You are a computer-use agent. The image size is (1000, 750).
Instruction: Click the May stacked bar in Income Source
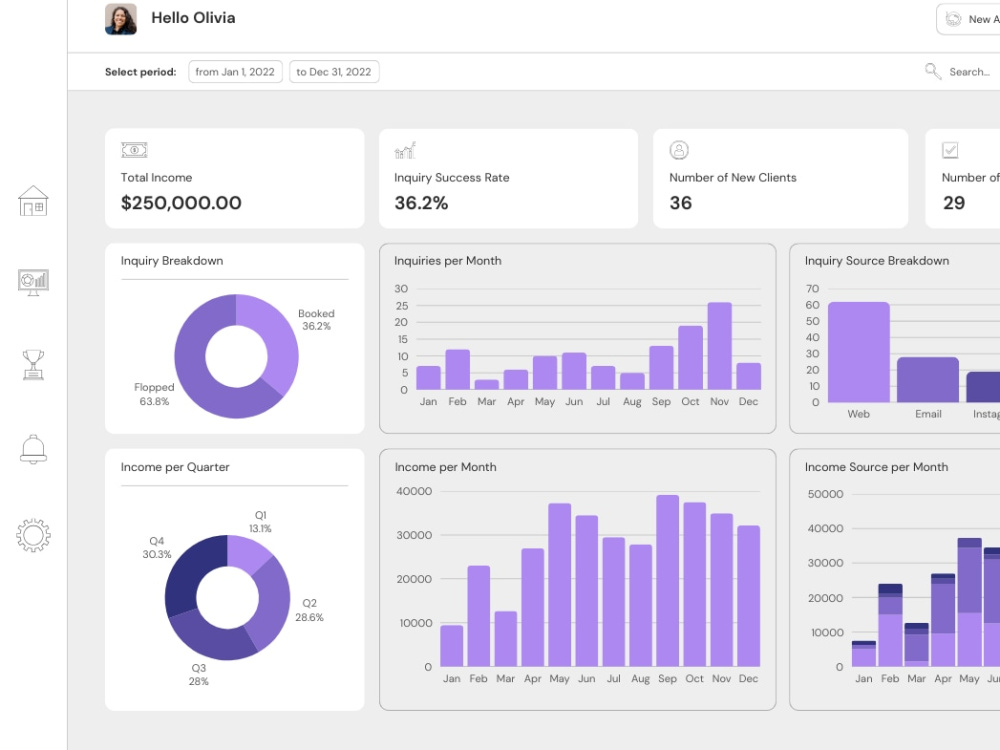click(969, 603)
